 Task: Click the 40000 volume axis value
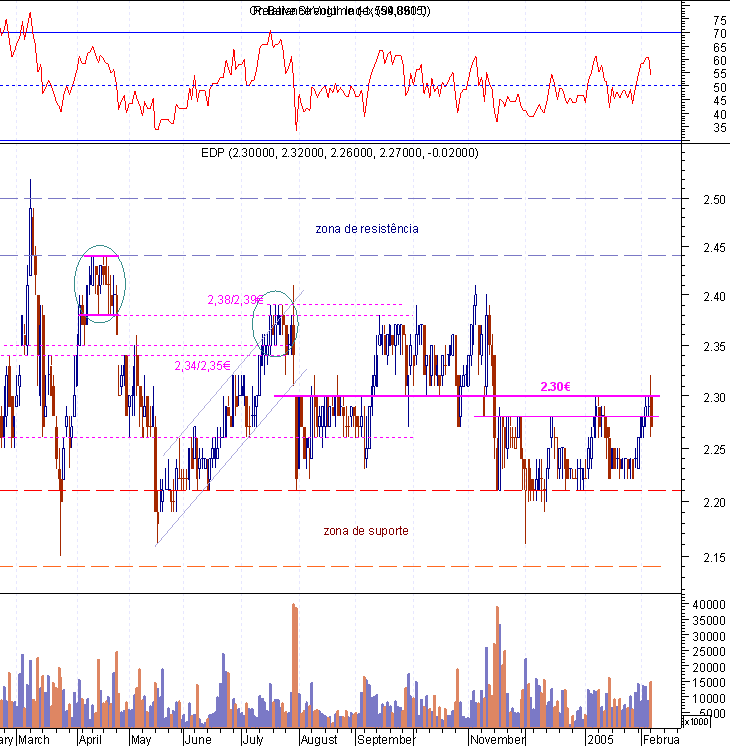[709, 605]
